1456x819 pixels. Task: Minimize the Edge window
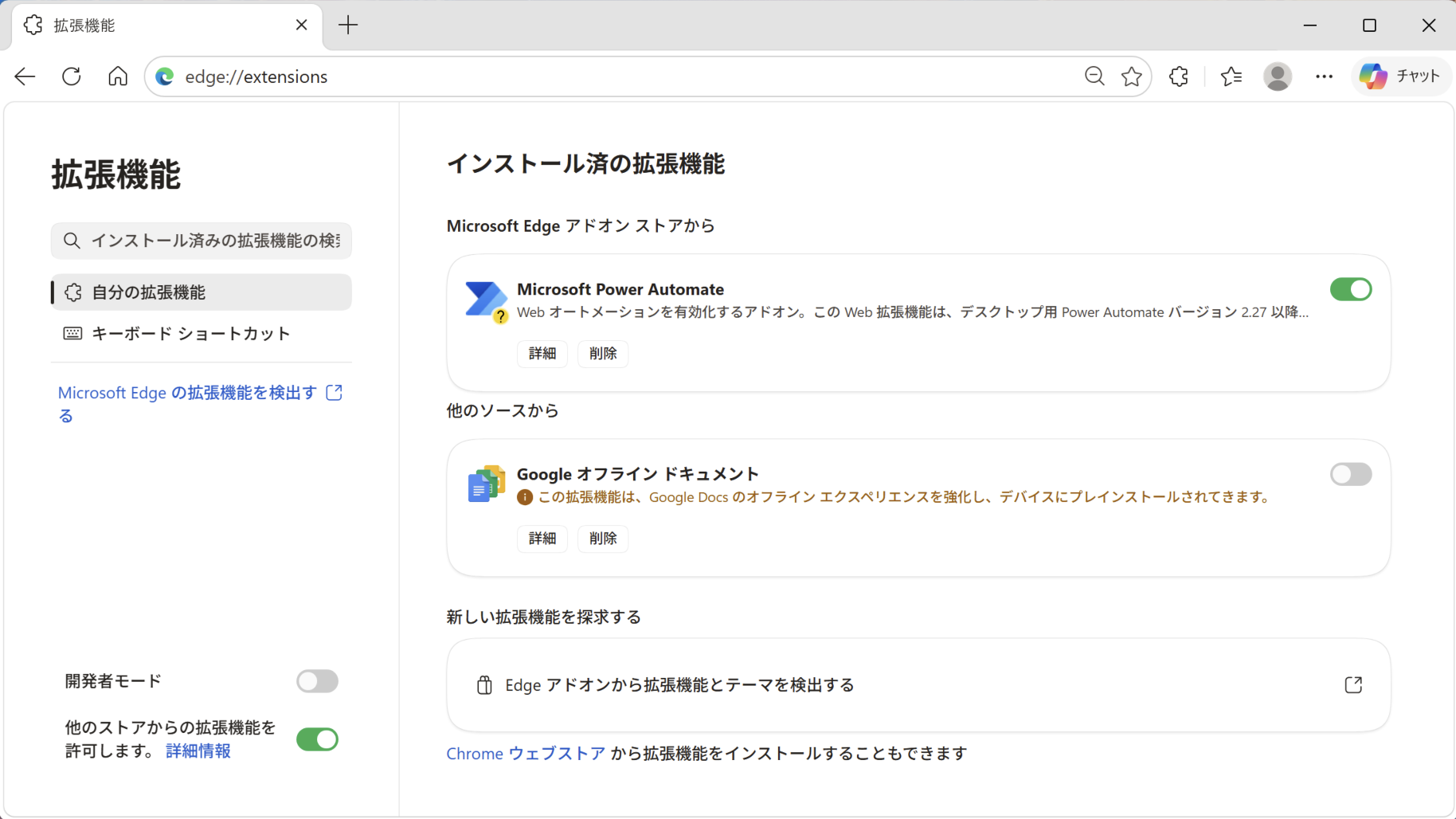(1310, 25)
